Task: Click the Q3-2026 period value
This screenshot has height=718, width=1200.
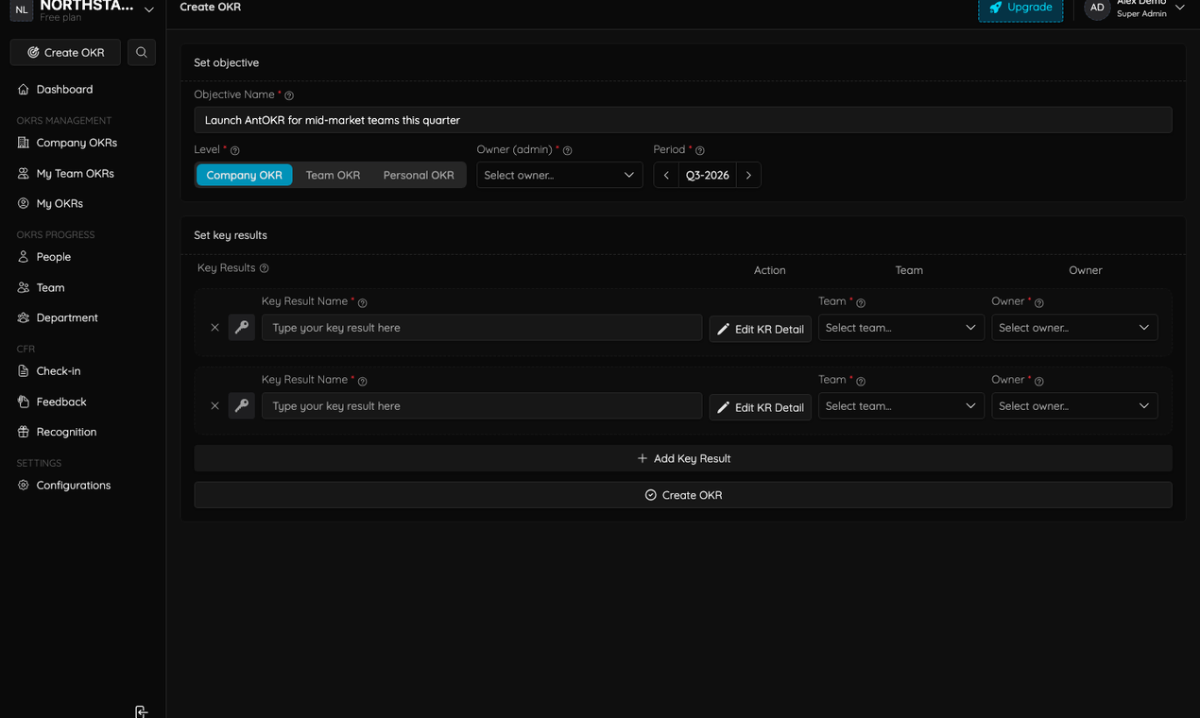Action: (708, 175)
